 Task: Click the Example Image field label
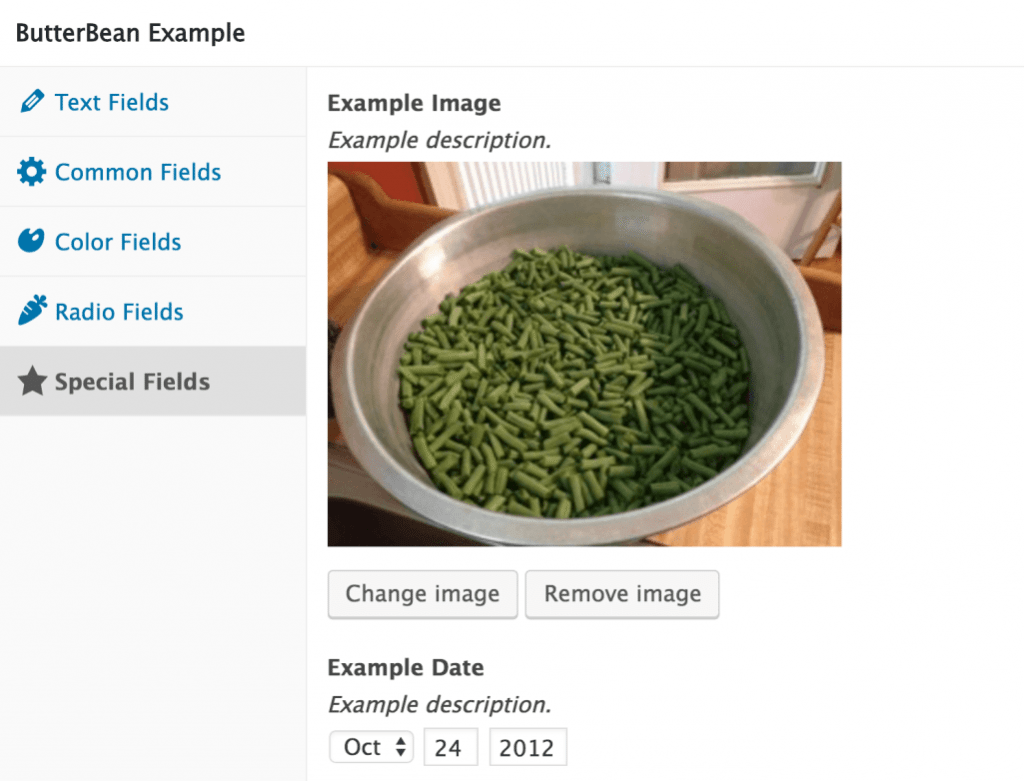414,103
